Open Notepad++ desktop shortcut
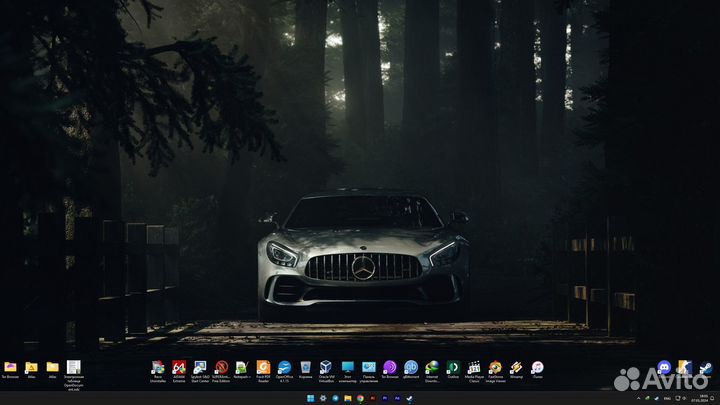 pyautogui.click(x=242, y=368)
